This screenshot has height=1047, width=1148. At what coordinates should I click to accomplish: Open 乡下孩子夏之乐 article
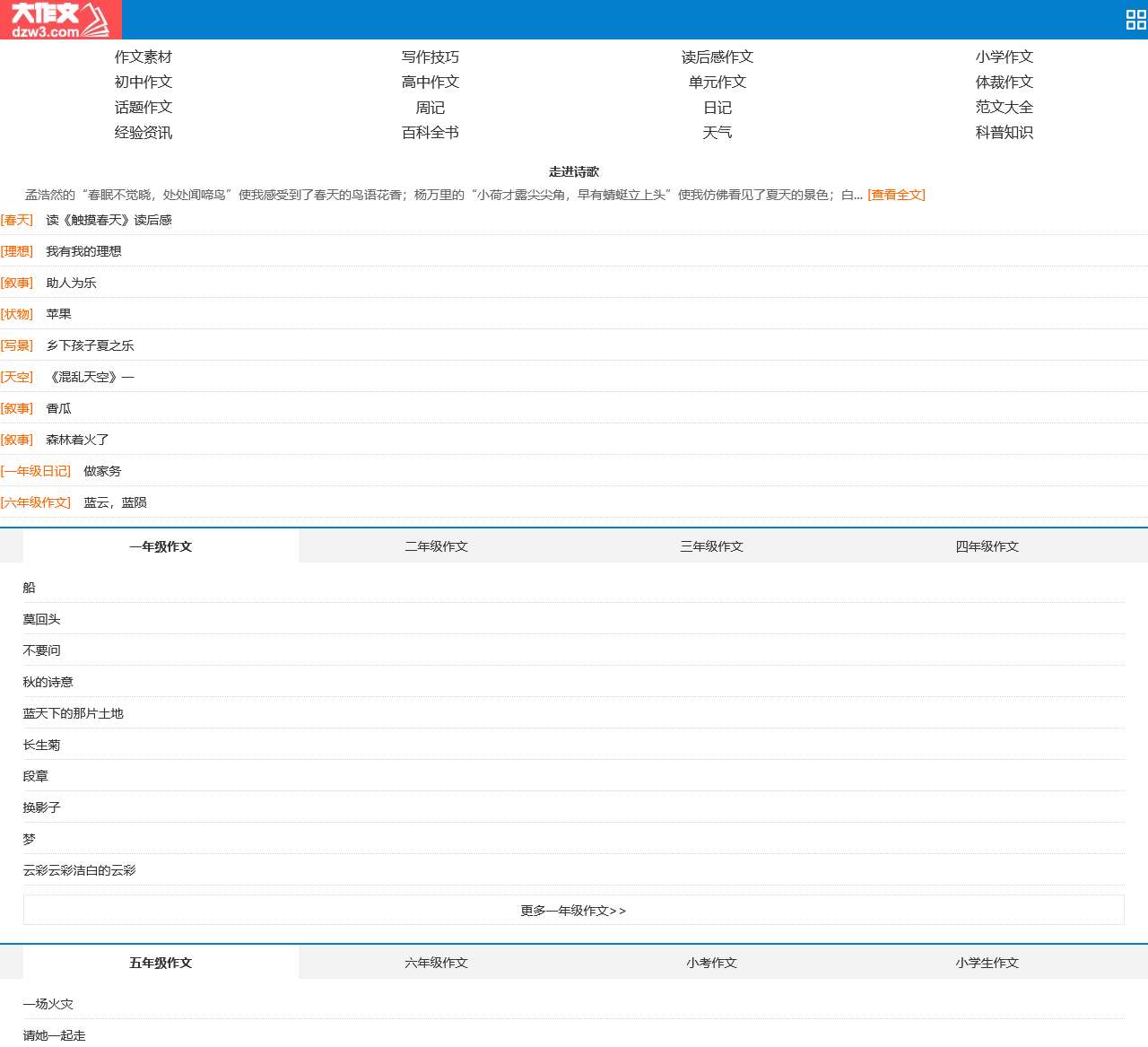[x=90, y=345]
